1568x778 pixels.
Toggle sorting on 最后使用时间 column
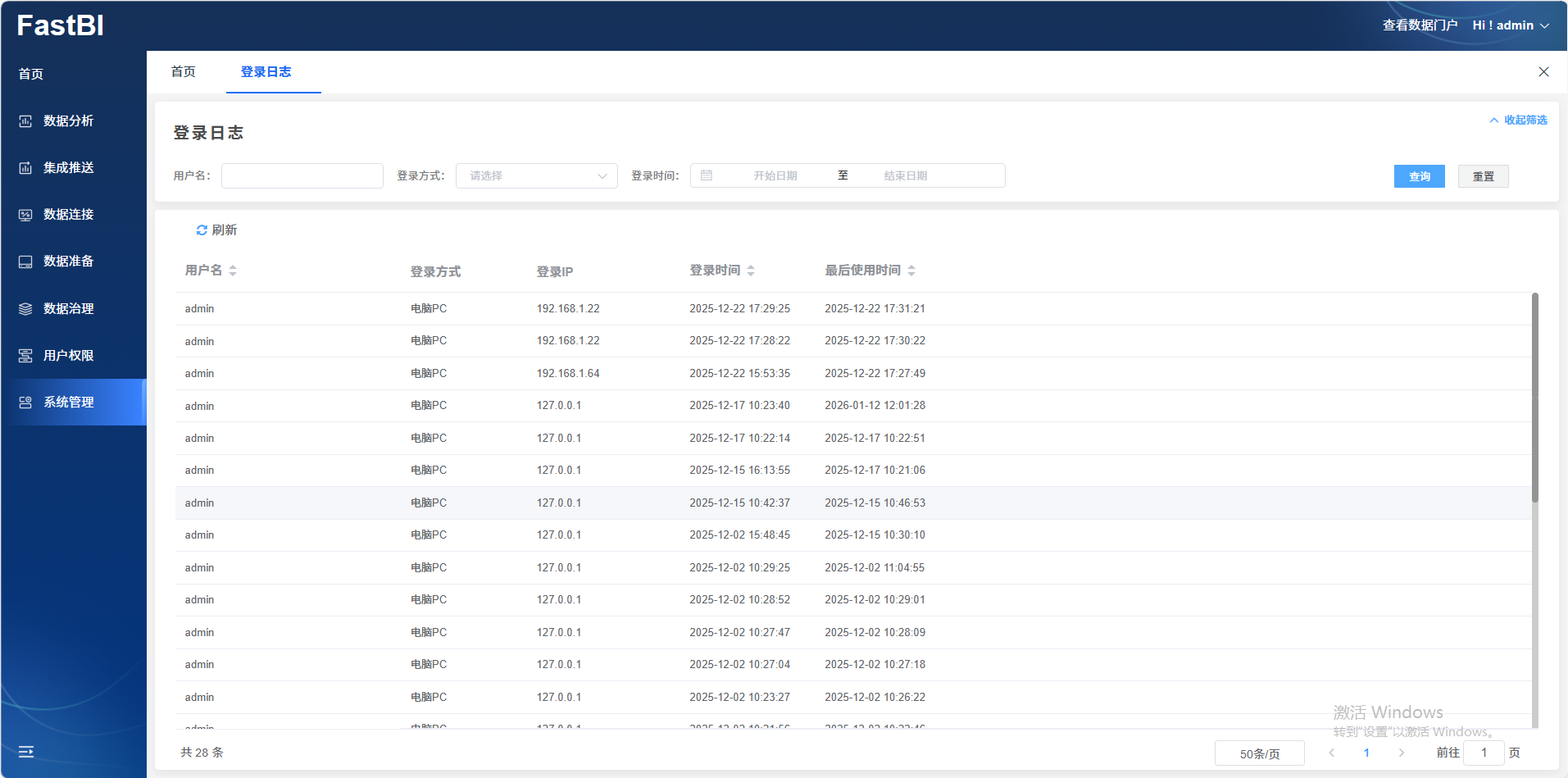pos(911,271)
